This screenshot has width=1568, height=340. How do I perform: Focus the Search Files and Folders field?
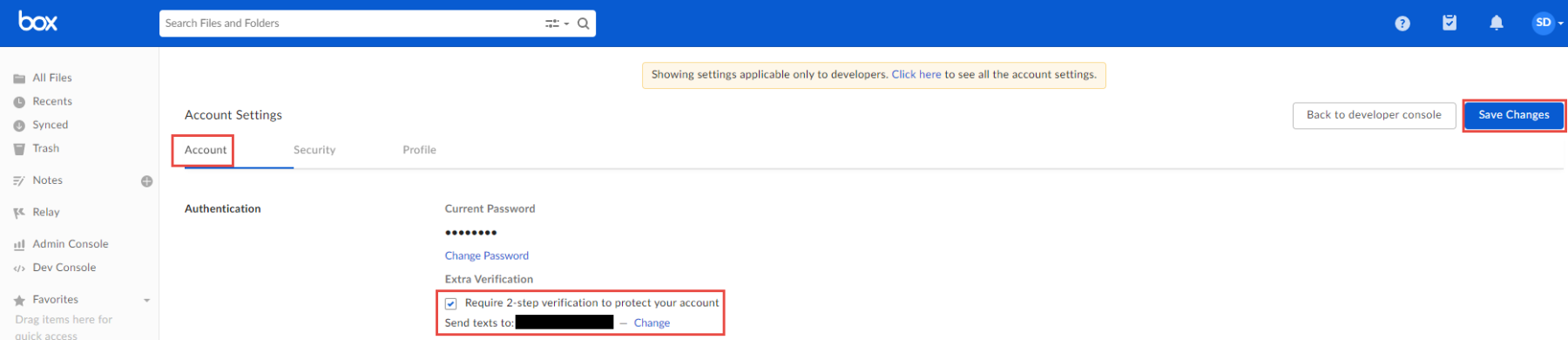[351, 24]
